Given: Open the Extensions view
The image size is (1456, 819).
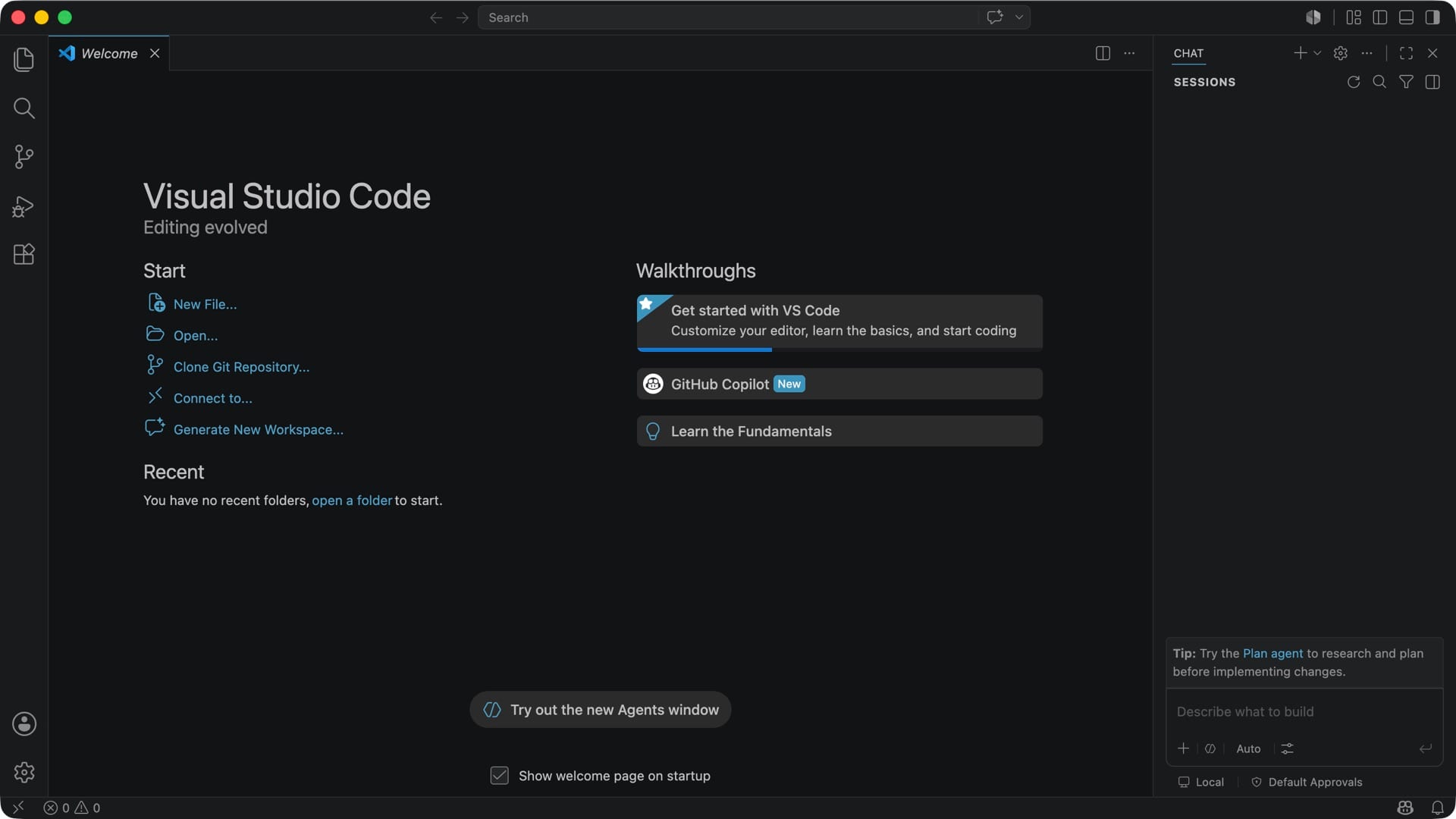Looking at the screenshot, I should point(24,254).
